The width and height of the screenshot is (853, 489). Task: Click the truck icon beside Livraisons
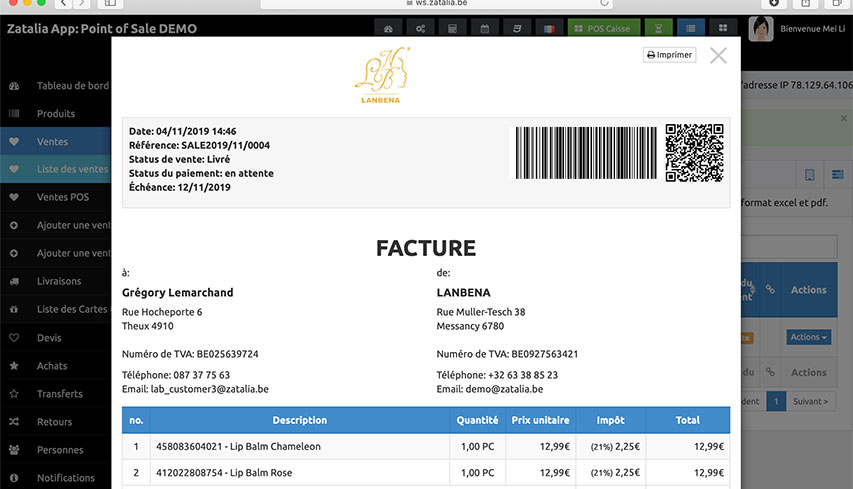pos(14,281)
